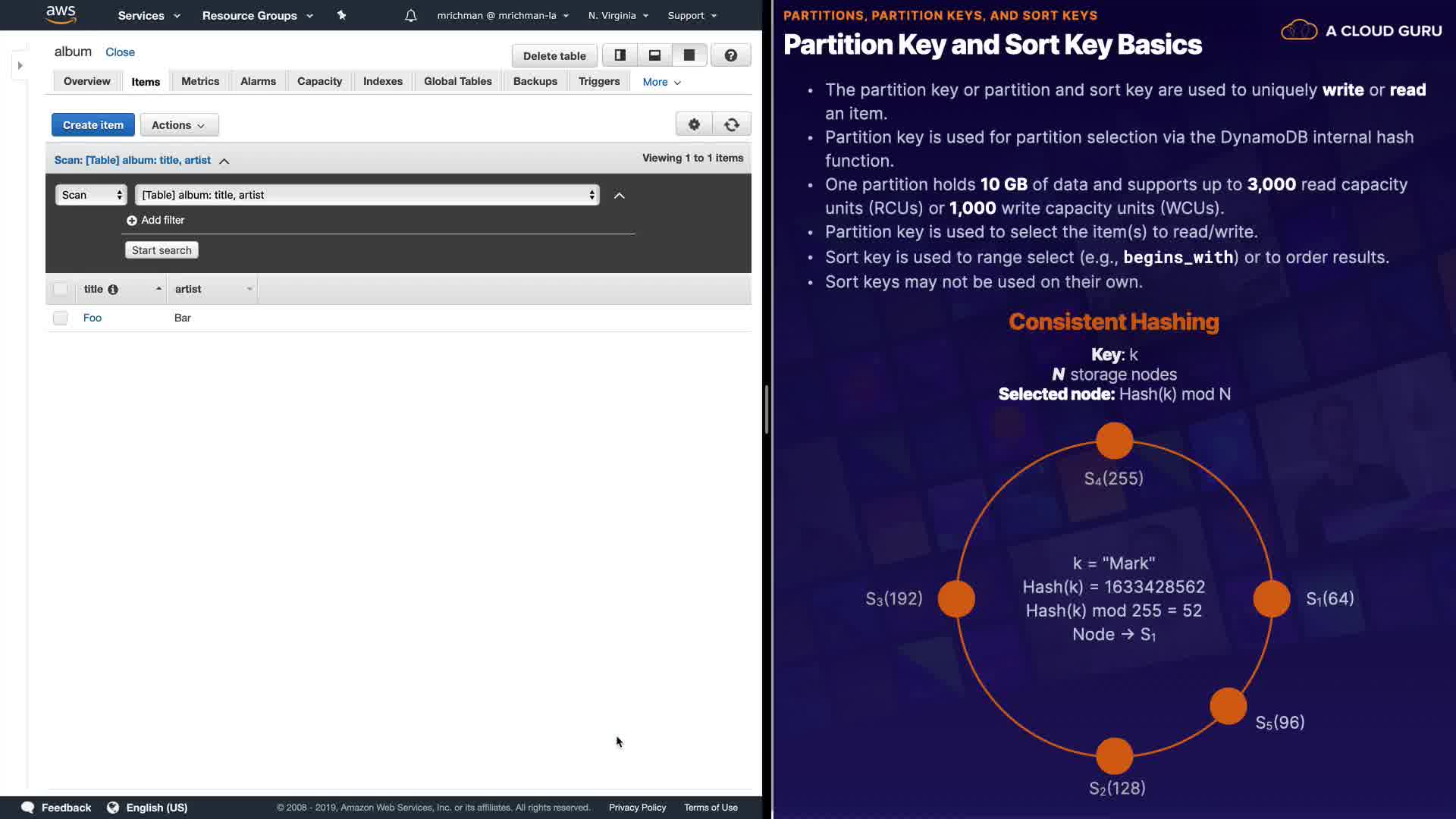1456x819 pixels.
Task: Open the Scan/Query type dropdown
Action: point(91,195)
